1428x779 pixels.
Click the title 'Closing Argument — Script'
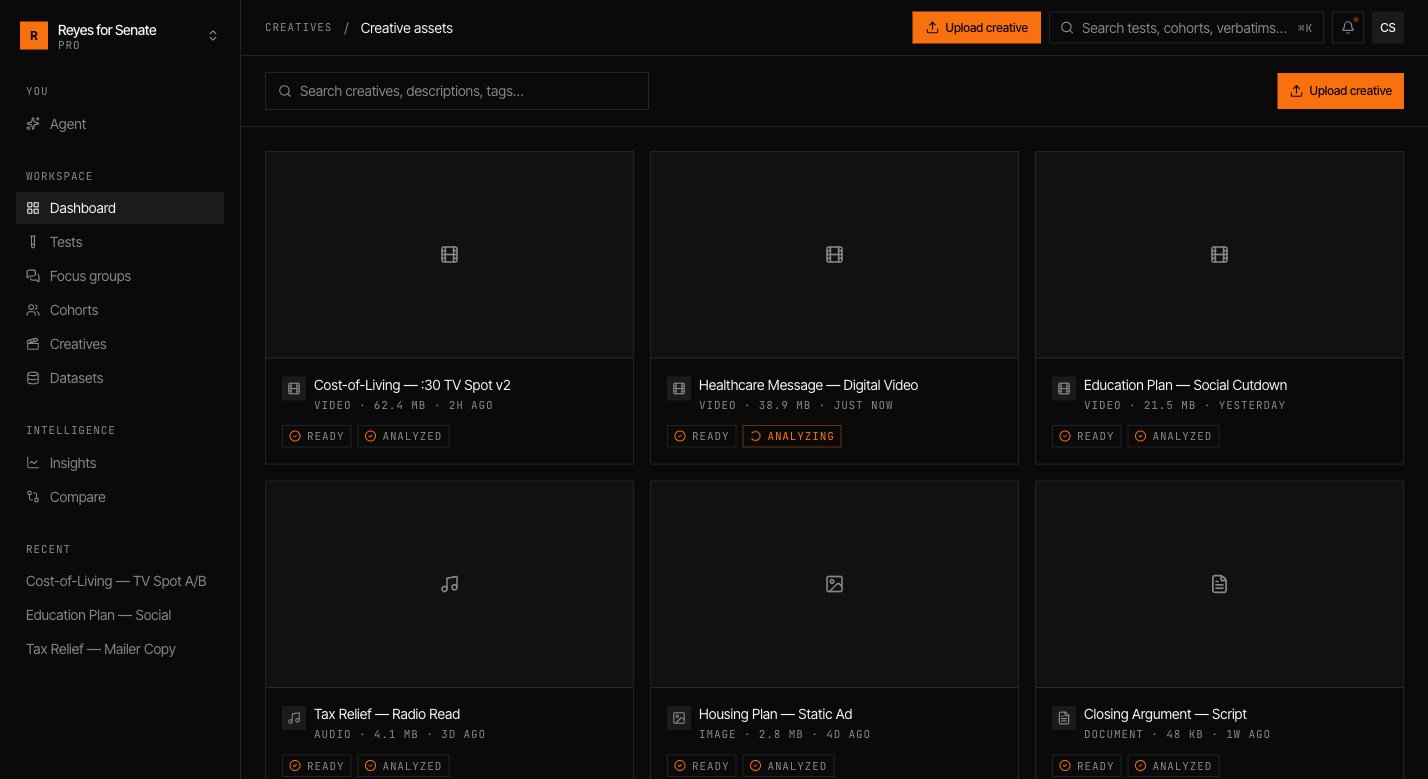1165,714
